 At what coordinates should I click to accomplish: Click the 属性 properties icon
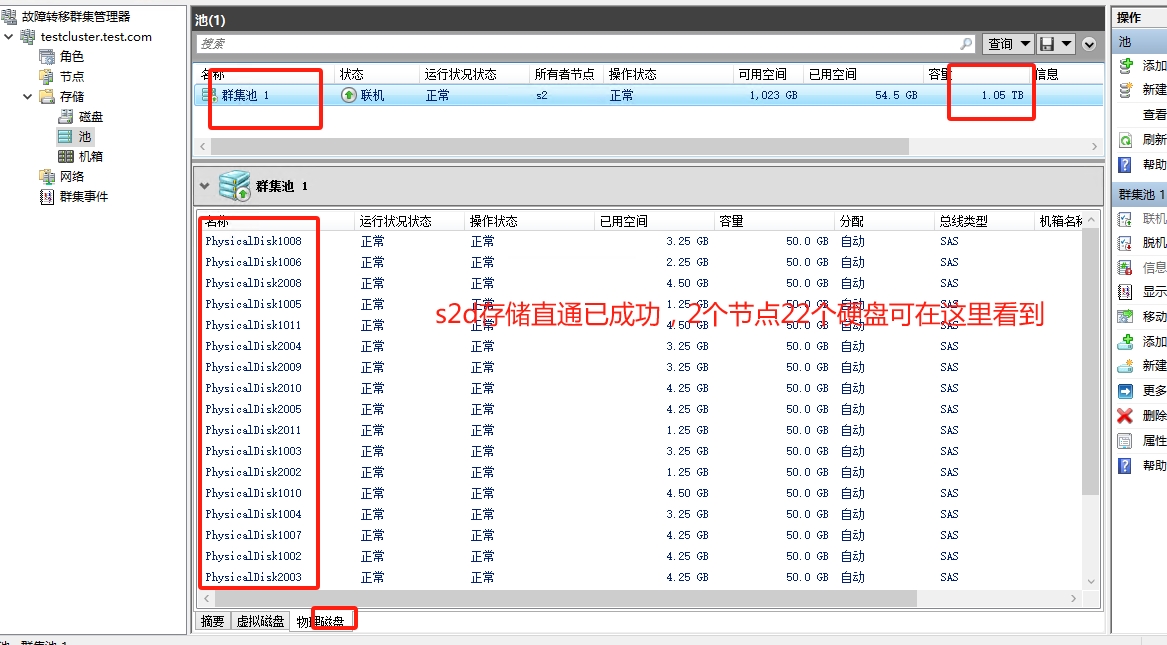pos(1125,441)
